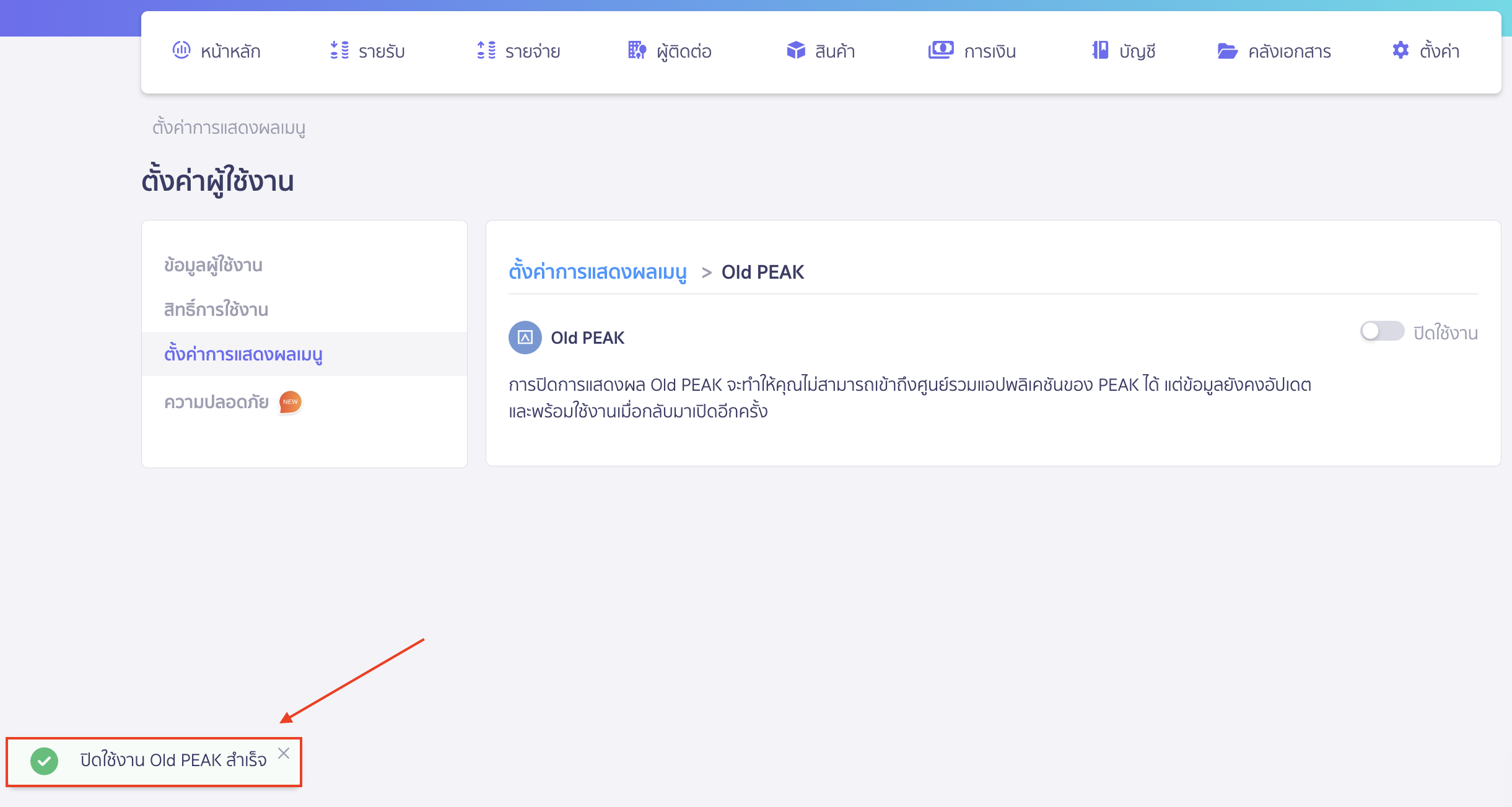The width and height of the screenshot is (1512, 807).
Task: Click the gray ตั้งค่าการแสดงผลเมนู page breadcrumb
Action: coord(229,128)
